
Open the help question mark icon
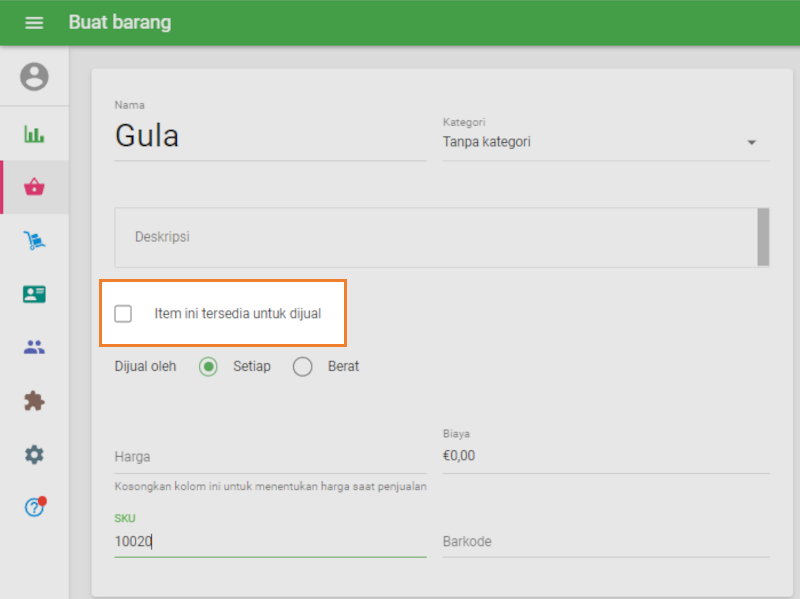(34, 508)
